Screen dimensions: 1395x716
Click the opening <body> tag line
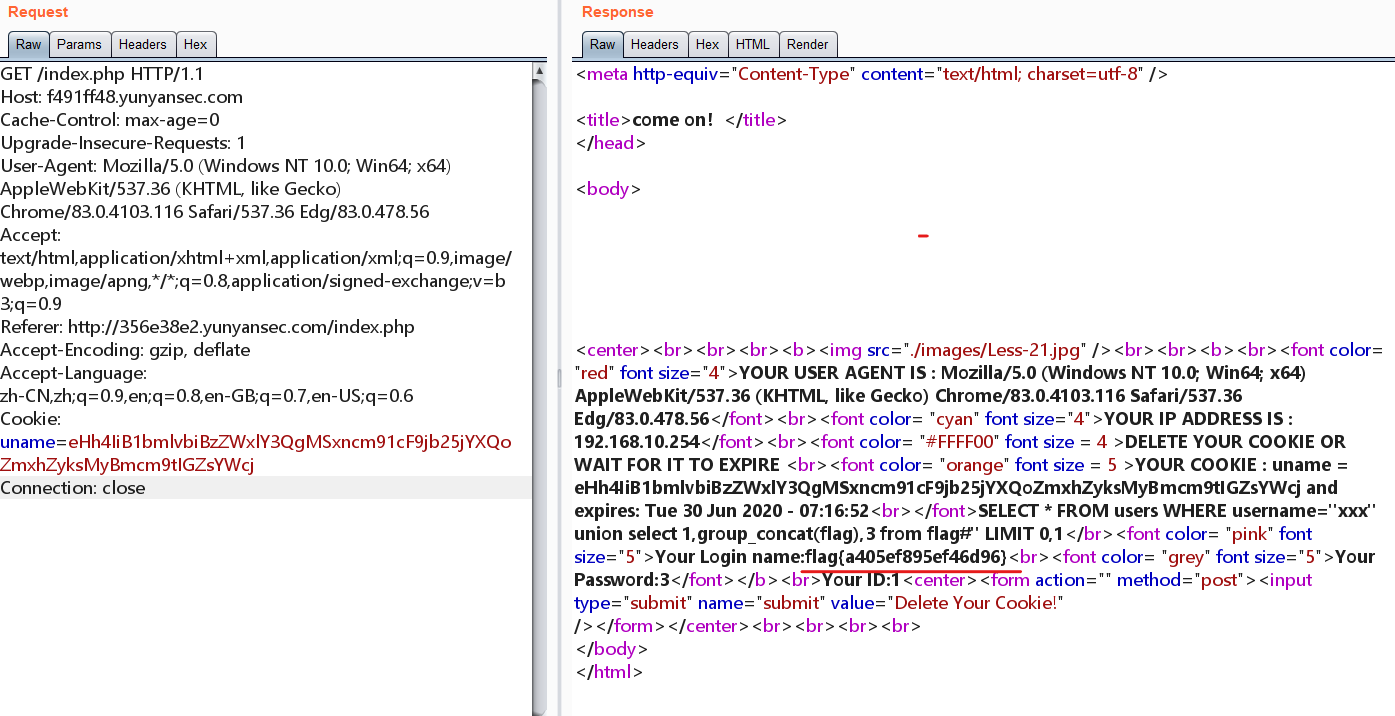[x=608, y=189]
